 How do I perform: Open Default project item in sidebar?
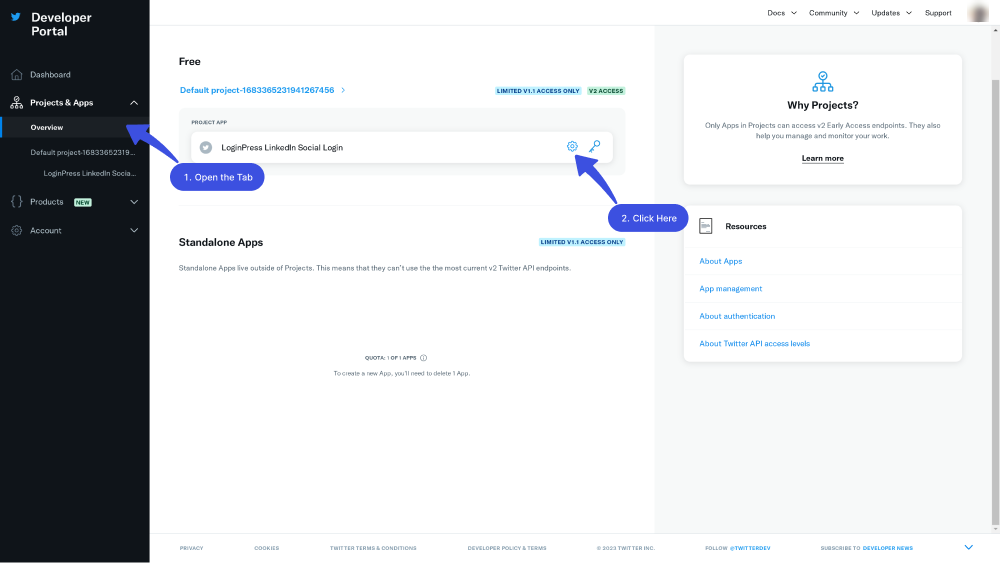click(83, 152)
